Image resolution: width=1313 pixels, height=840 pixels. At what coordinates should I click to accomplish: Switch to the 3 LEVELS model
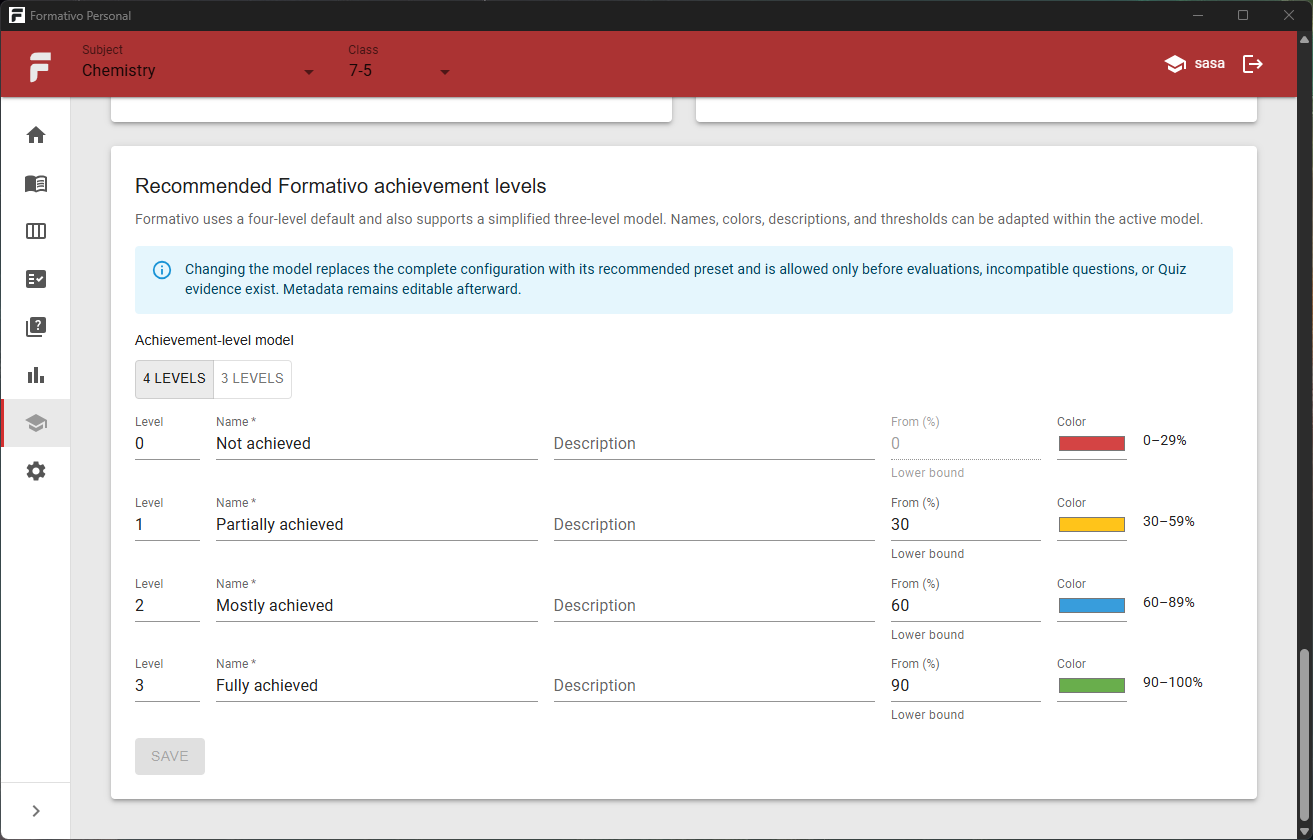[252, 379]
